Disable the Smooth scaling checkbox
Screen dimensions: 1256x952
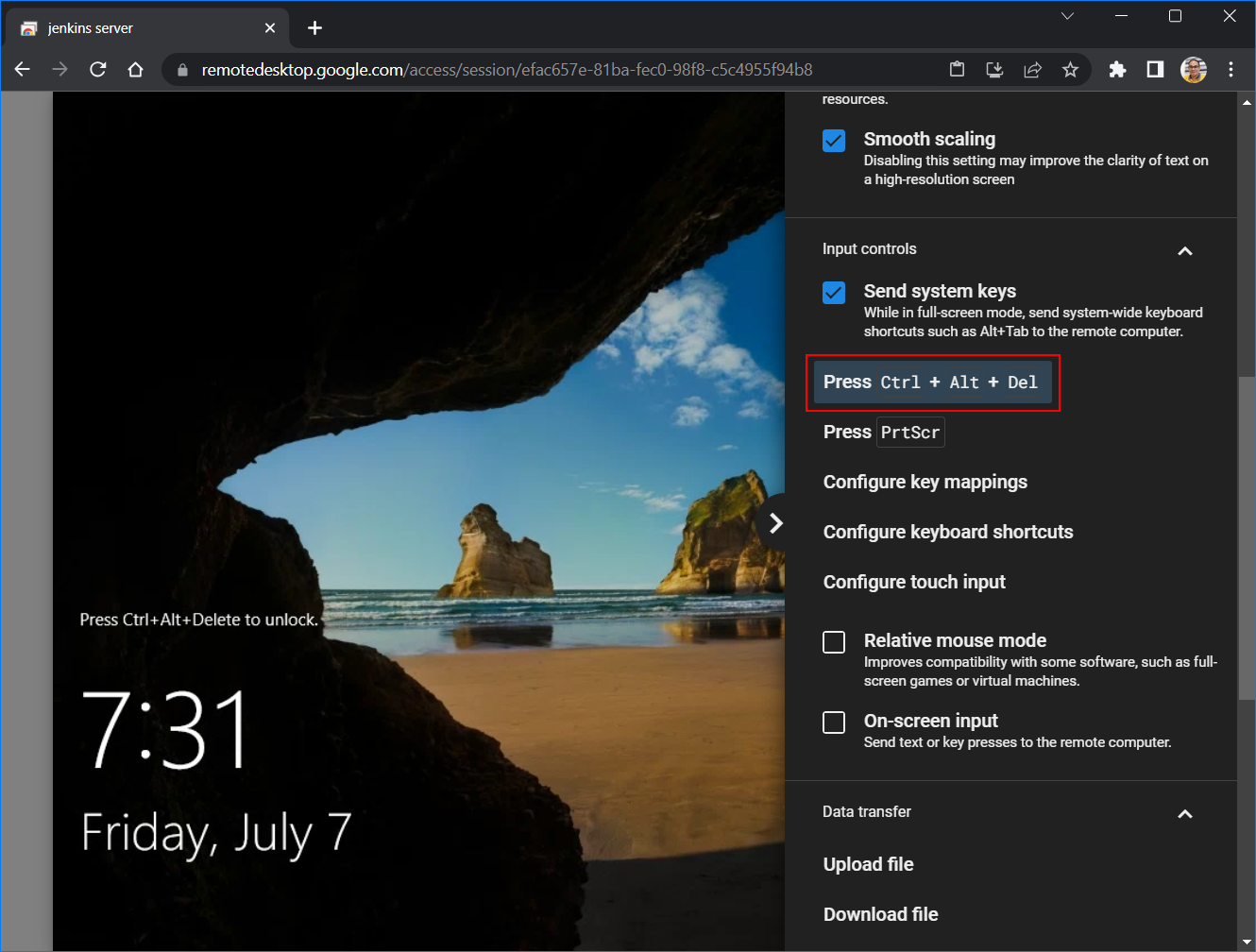pyautogui.click(x=834, y=141)
